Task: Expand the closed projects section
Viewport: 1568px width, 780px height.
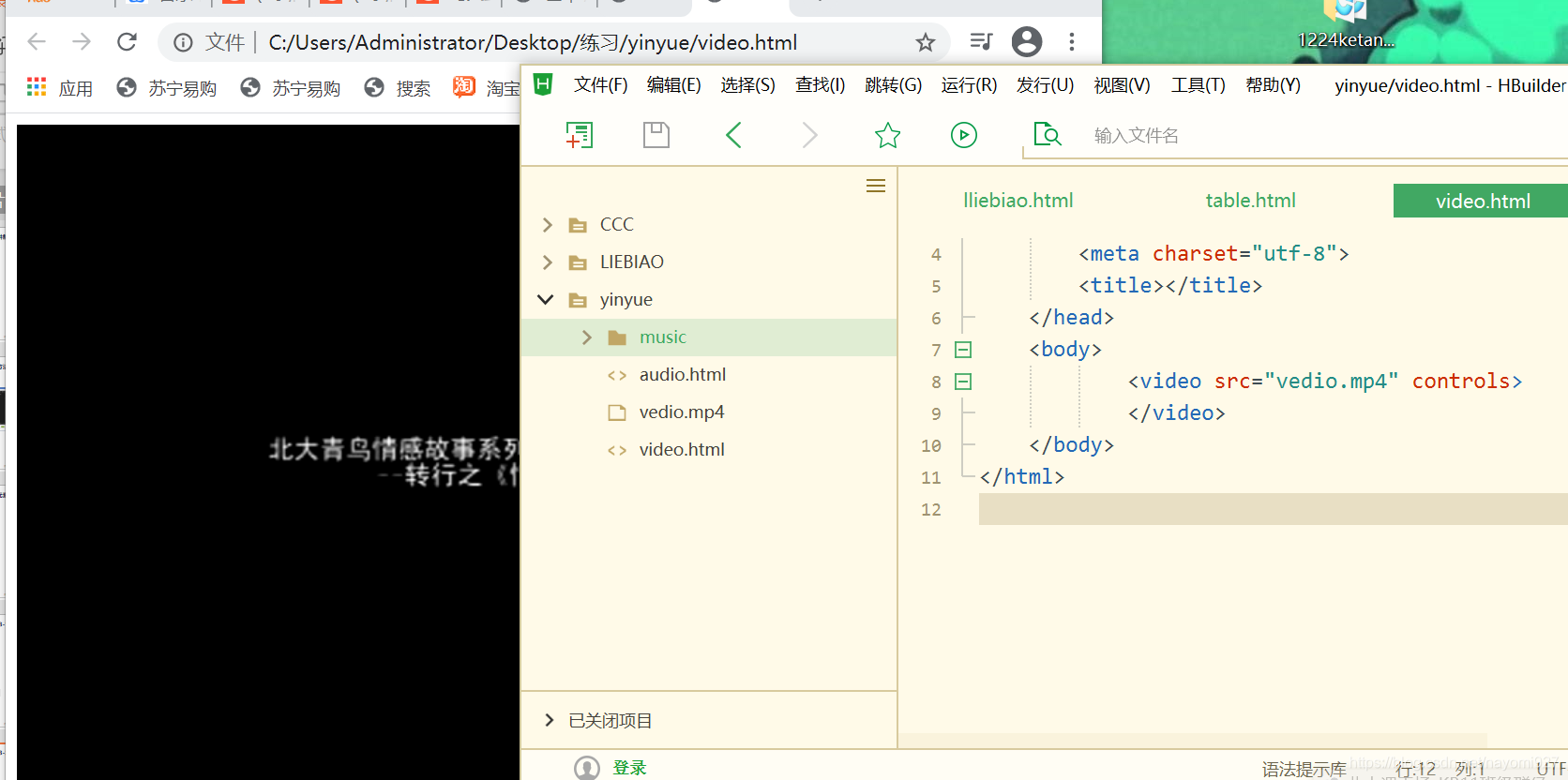Action: coord(550,720)
